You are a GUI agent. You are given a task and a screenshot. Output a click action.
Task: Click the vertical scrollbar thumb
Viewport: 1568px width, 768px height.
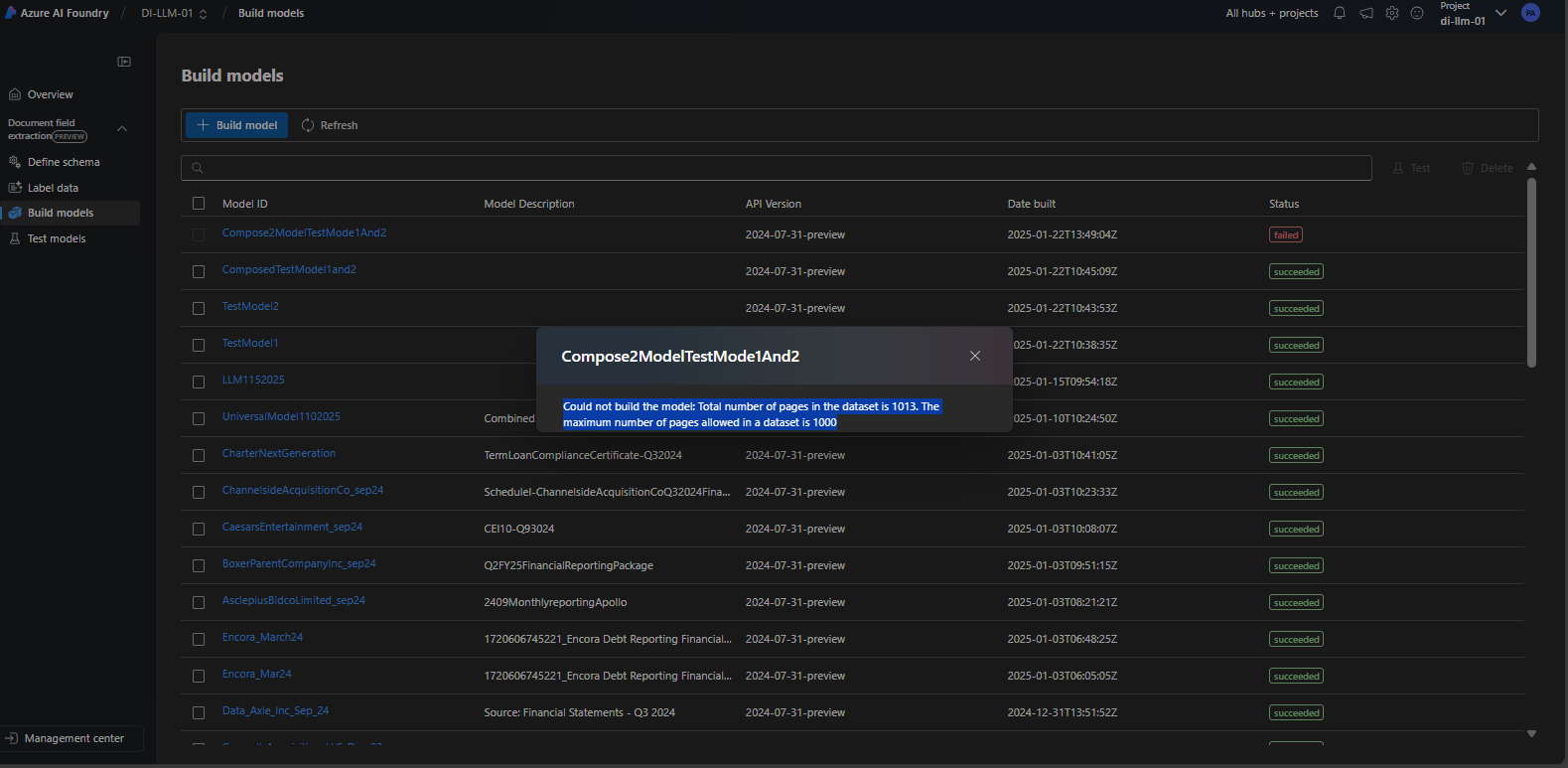[x=1531, y=272]
